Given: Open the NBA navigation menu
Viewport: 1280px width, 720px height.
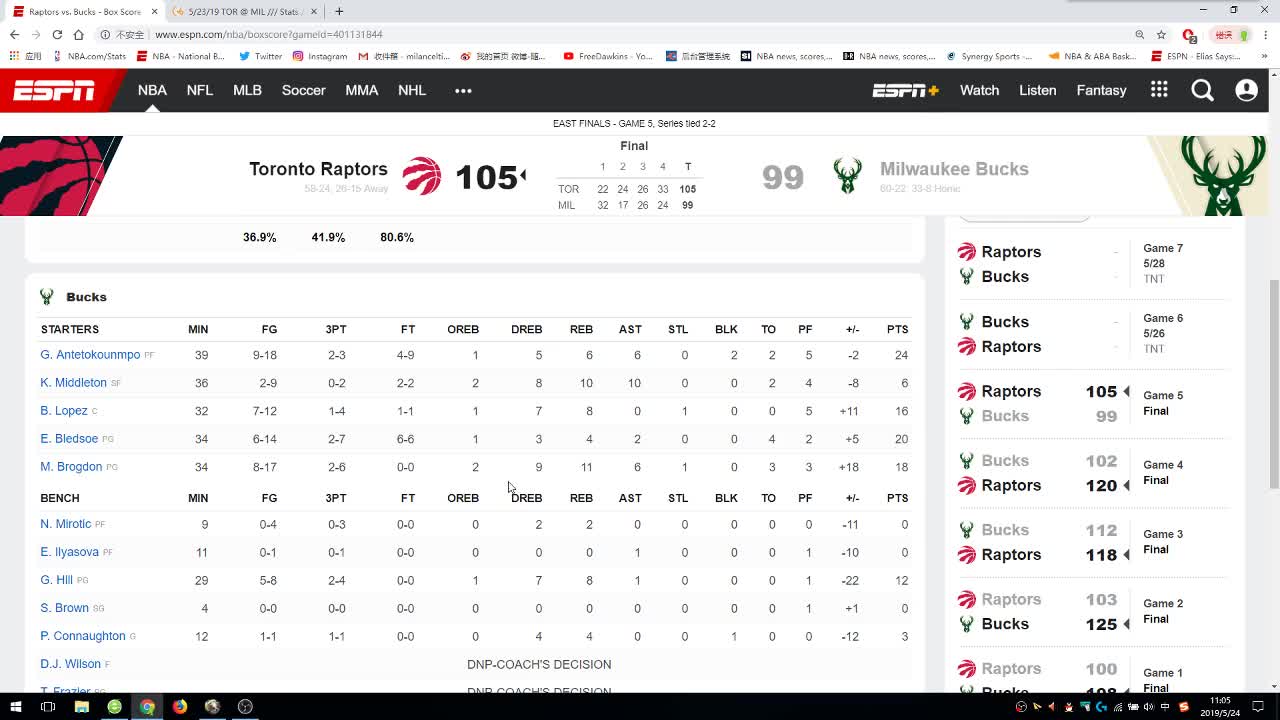Looking at the screenshot, I should click(152, 91).
